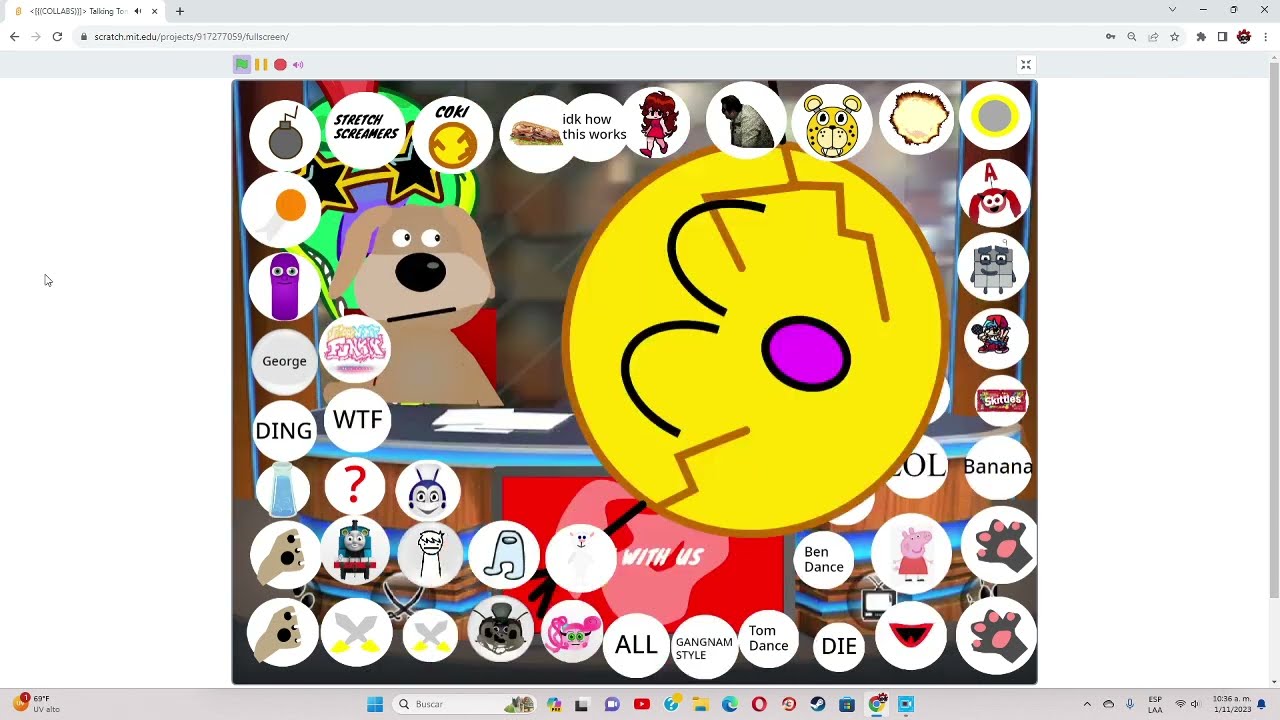The width and height of the screenshot is (1280, 720).
Task: Mute the Talking Tom tab audio
Action: tap(137, 11)
